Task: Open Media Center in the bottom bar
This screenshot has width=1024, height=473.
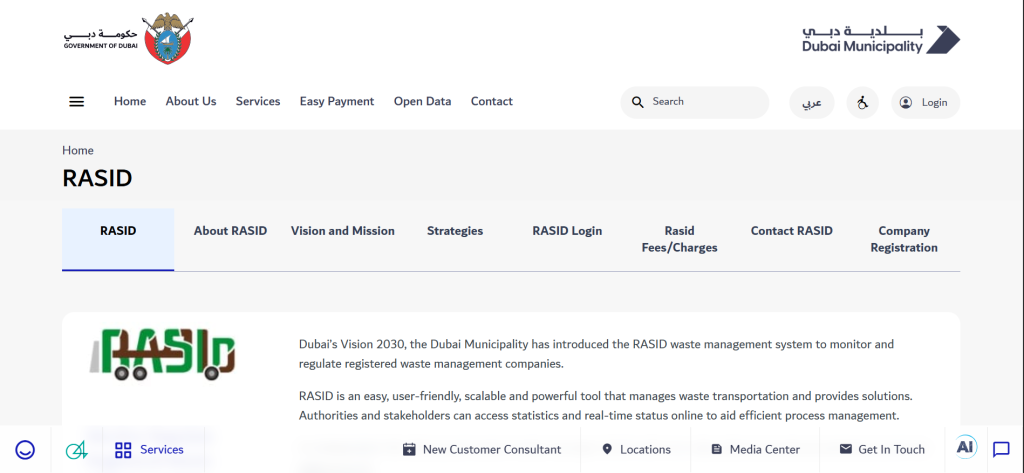Action: 756,449
